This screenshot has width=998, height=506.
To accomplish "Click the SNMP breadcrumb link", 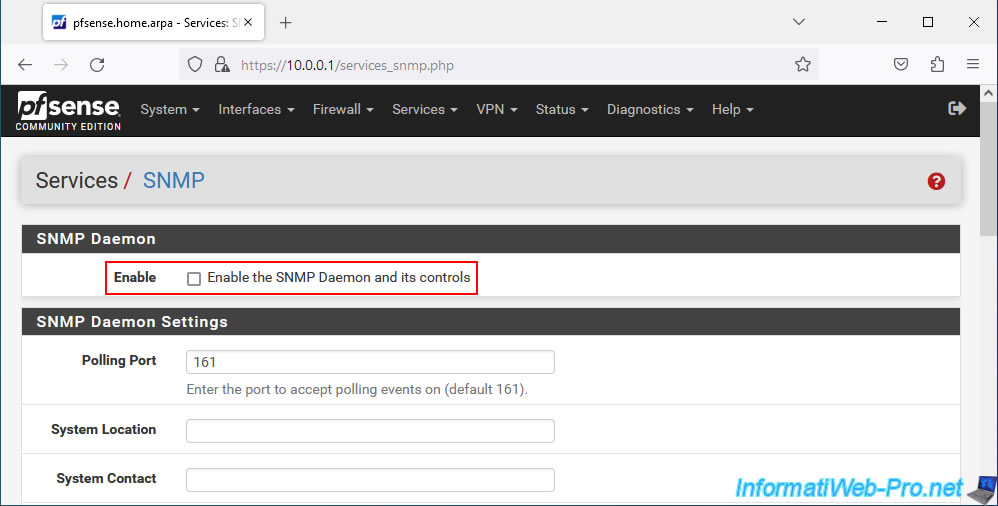I will (x=174, y=181).
